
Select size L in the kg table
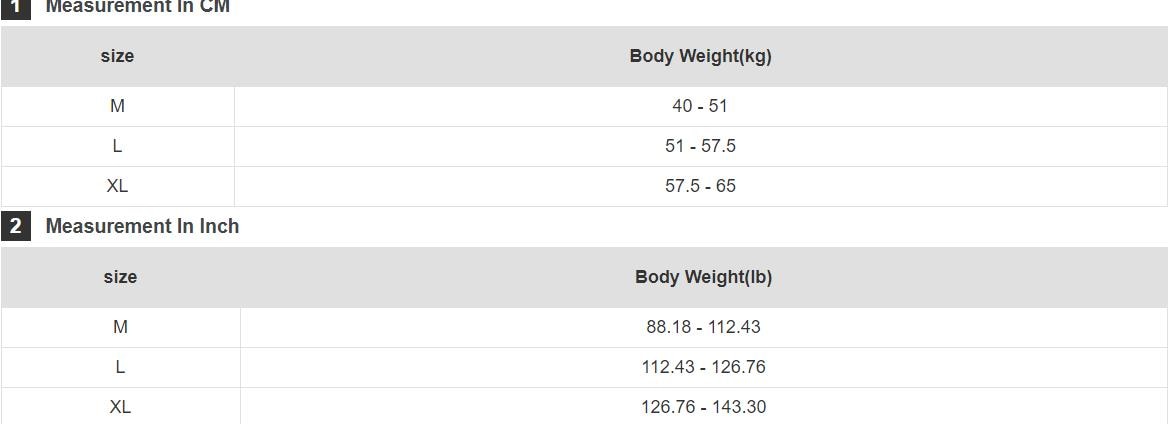tap(117, 146)
